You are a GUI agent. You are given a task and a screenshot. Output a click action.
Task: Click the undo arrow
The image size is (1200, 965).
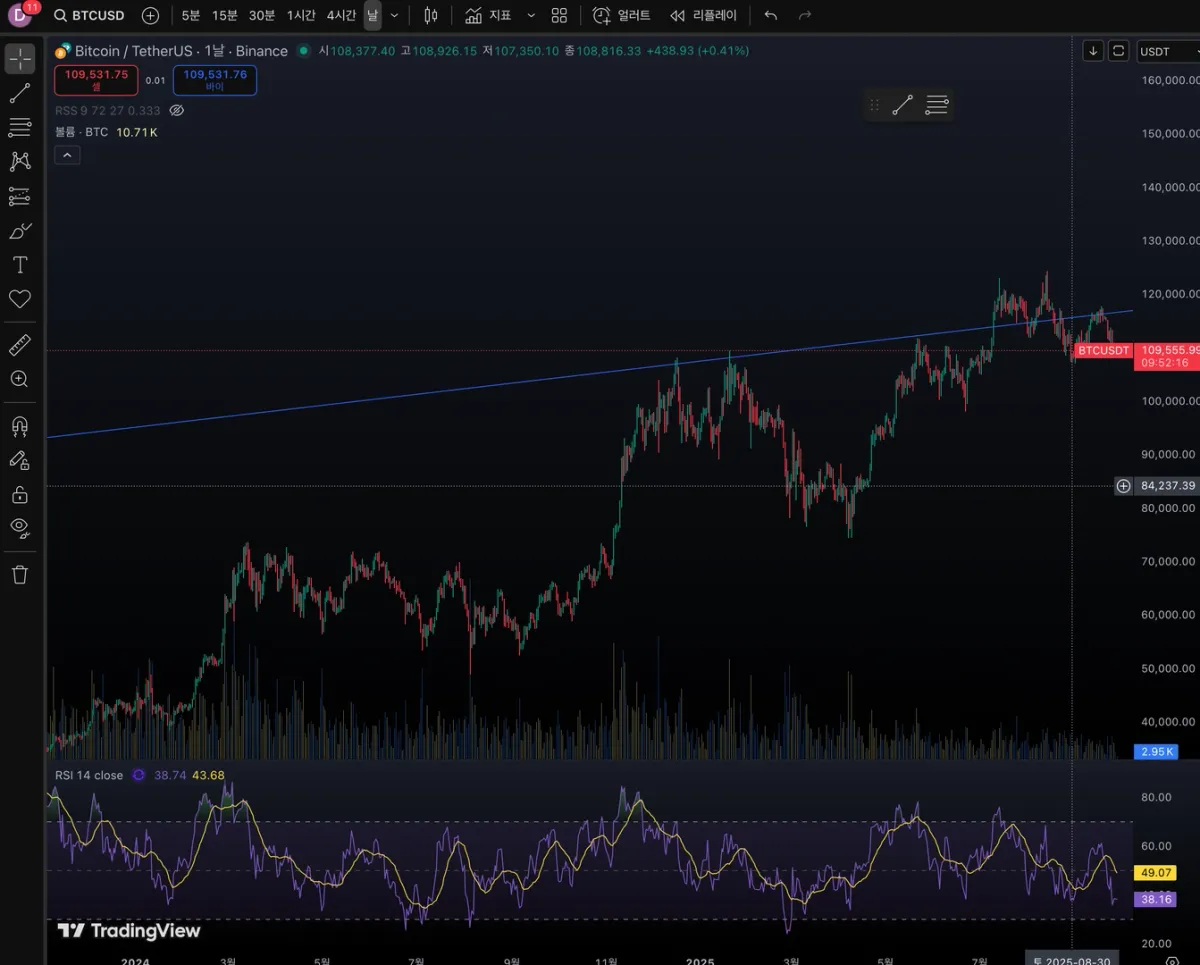tap(770, 15)
